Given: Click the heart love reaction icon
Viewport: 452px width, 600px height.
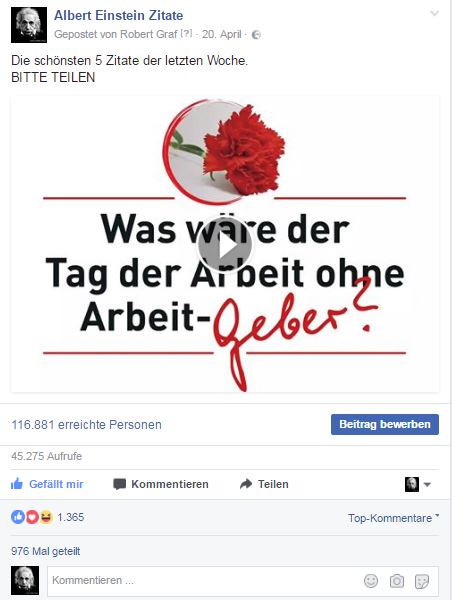Looking at the screenshot, I should click(32, 517).
